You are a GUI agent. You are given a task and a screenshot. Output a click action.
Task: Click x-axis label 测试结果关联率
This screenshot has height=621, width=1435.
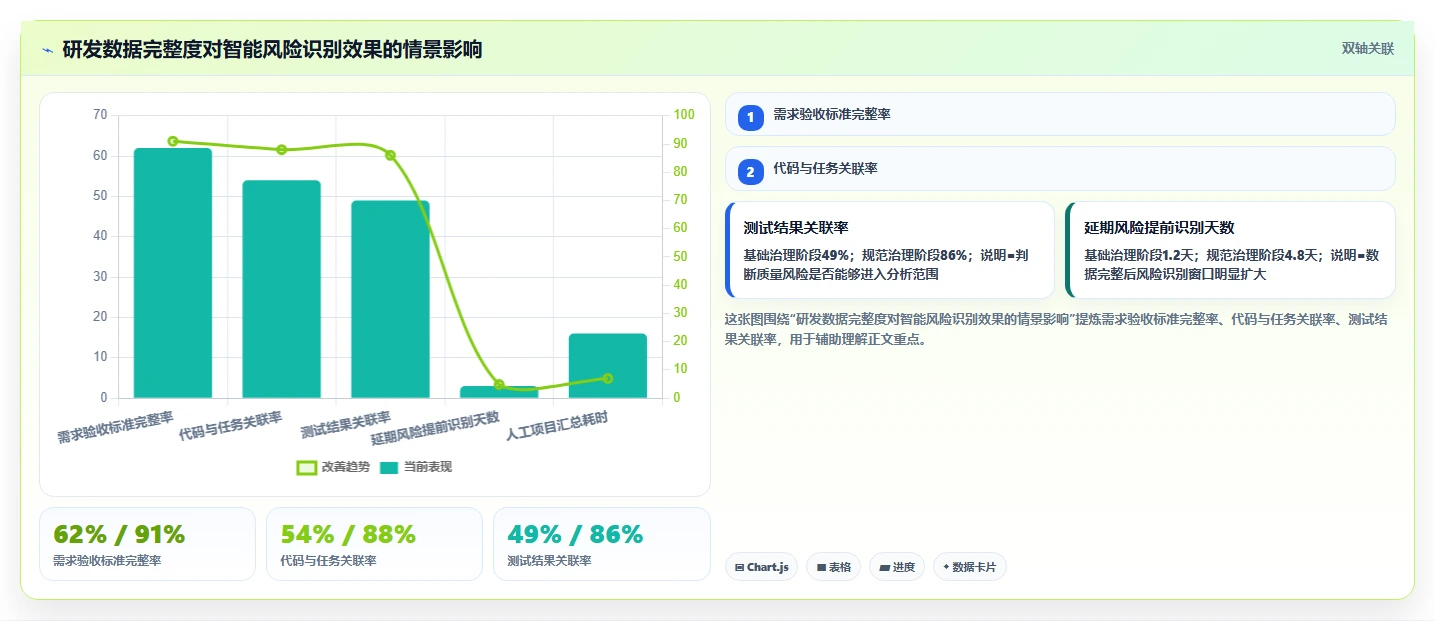(346, 426)
